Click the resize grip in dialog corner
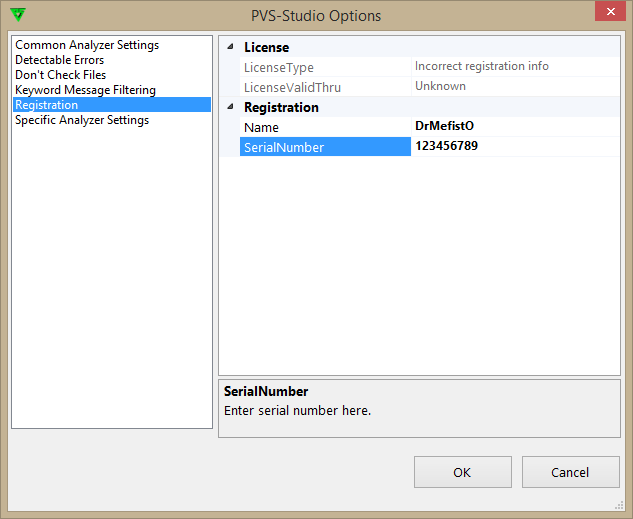 [619, 506]
